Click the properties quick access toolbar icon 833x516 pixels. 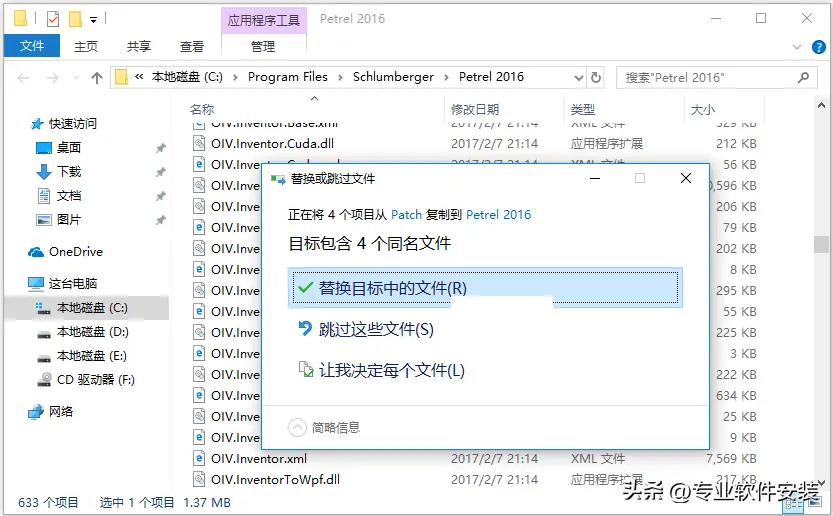point(53,19)
